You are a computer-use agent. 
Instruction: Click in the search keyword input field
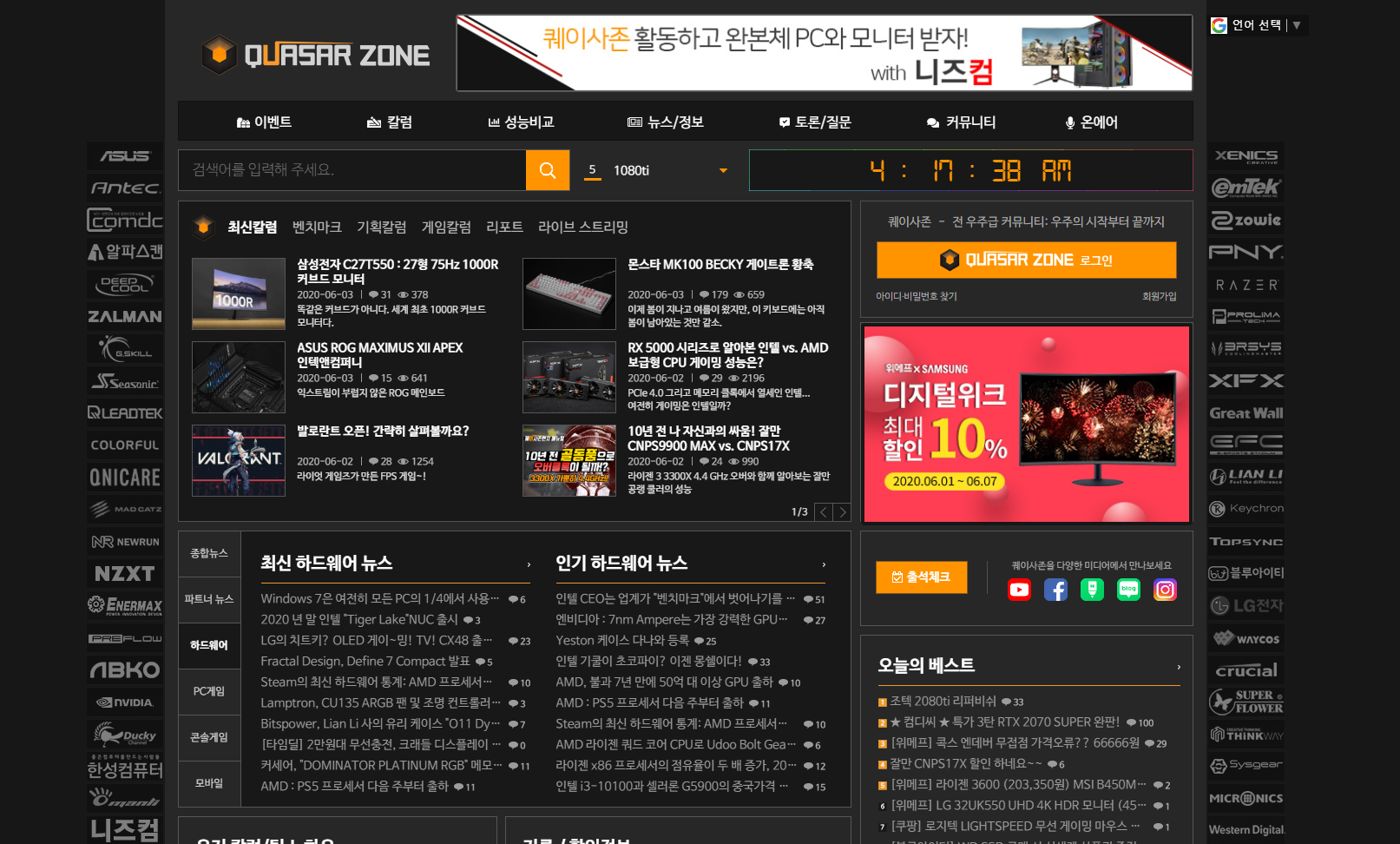pos(352,170)
